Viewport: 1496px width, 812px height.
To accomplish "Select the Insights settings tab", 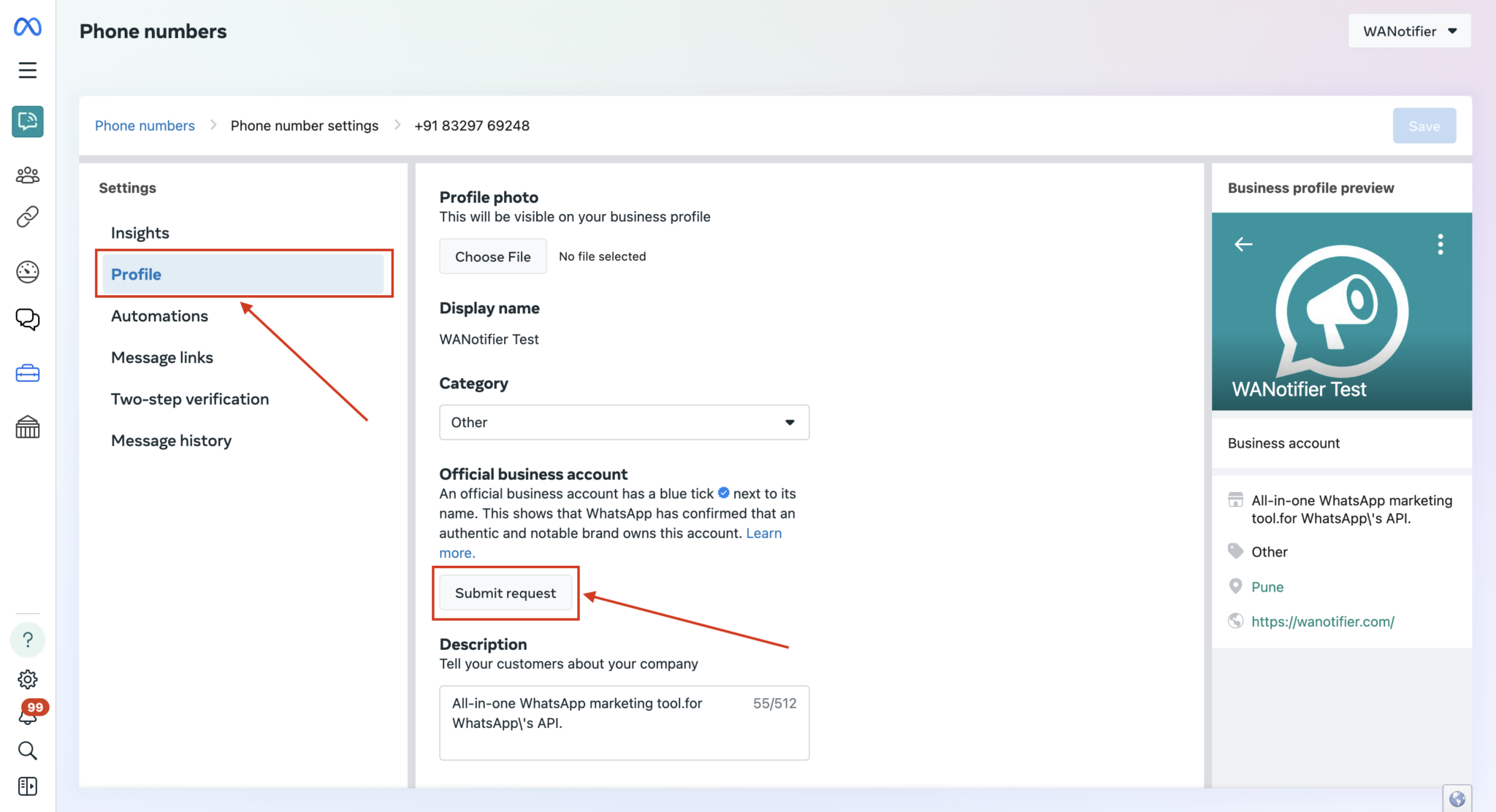I will [140, 232].
